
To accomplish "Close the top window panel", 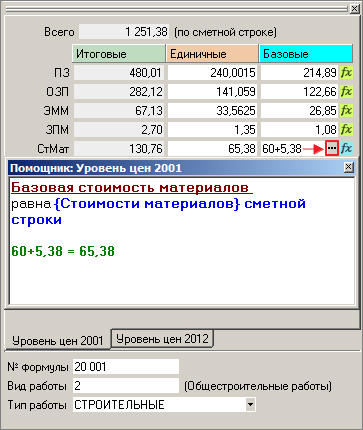I will pyautogui.click(x=354, y=9).
